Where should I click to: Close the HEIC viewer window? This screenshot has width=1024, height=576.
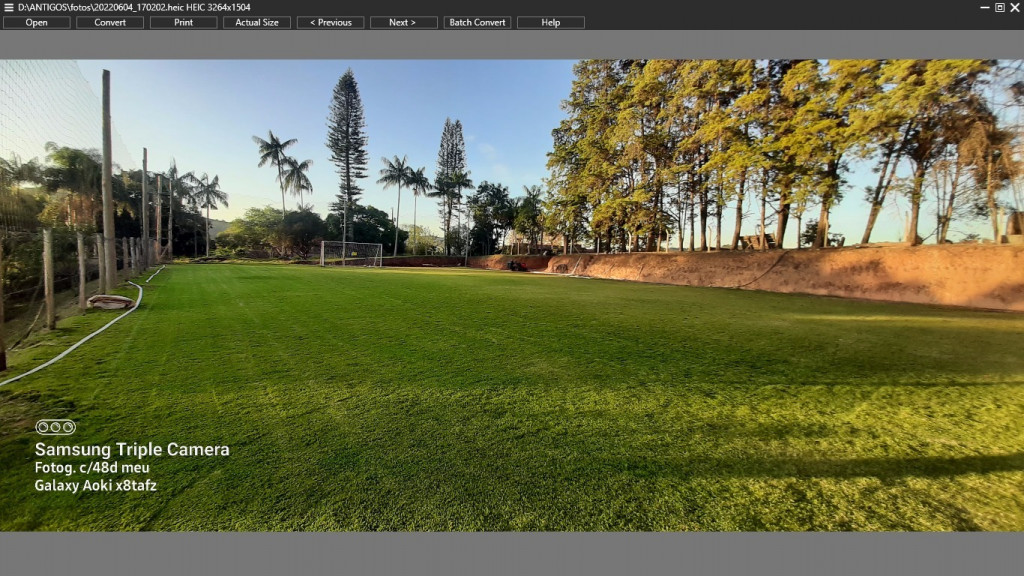pyautogui.click(x=1014, y=7)
